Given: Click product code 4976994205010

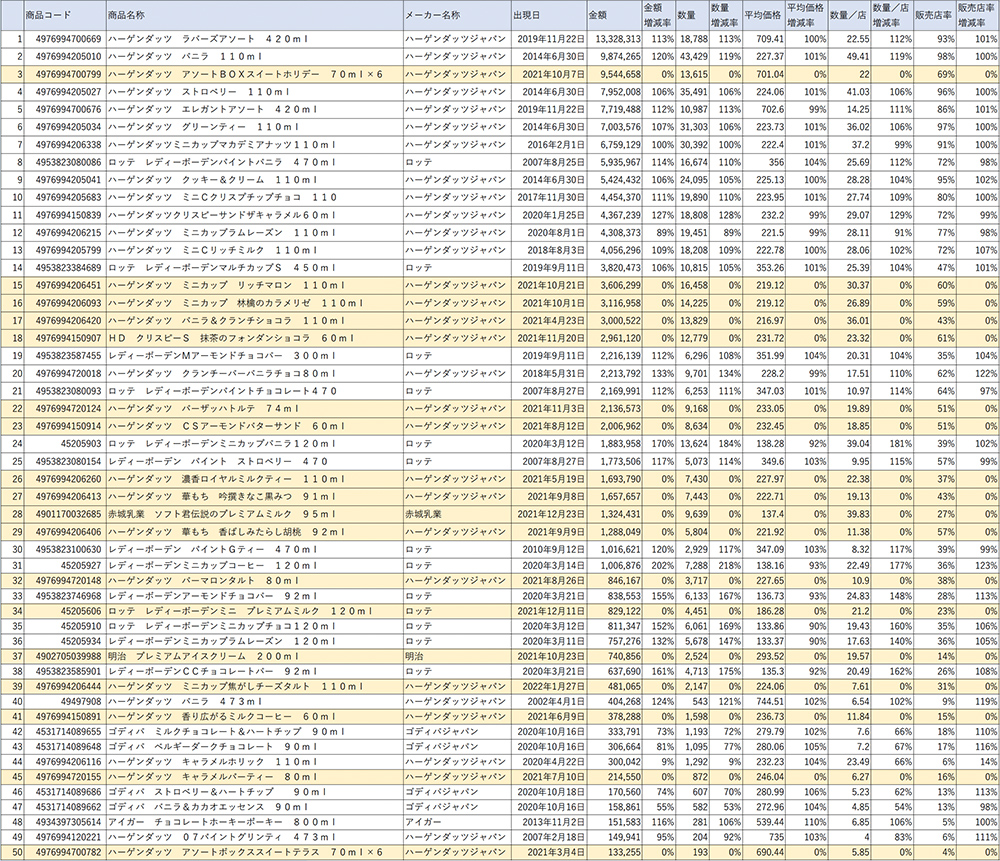Looking at the screenshot, I should click(65, 57).
